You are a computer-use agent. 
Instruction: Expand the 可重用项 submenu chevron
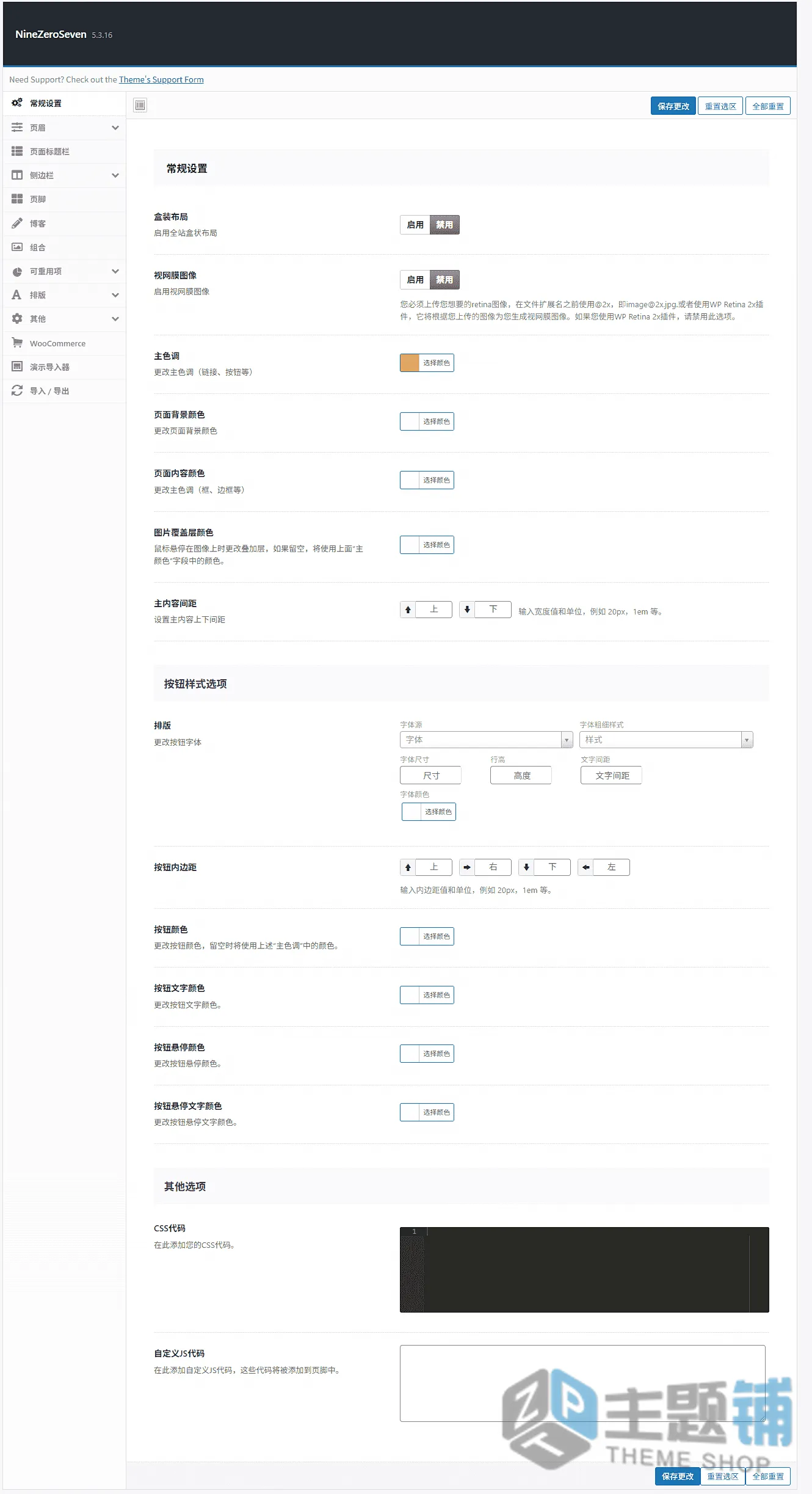point(115,271)
